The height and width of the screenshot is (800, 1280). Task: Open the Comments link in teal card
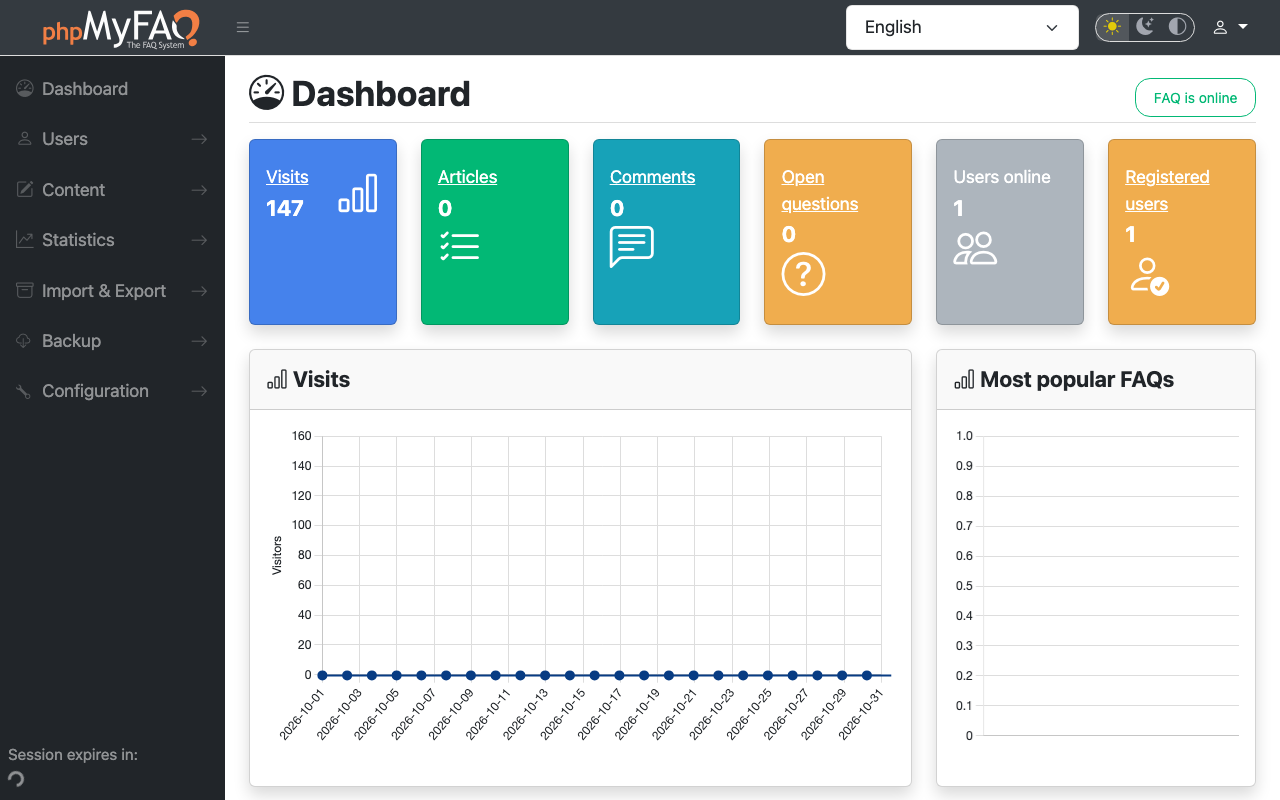652,177
